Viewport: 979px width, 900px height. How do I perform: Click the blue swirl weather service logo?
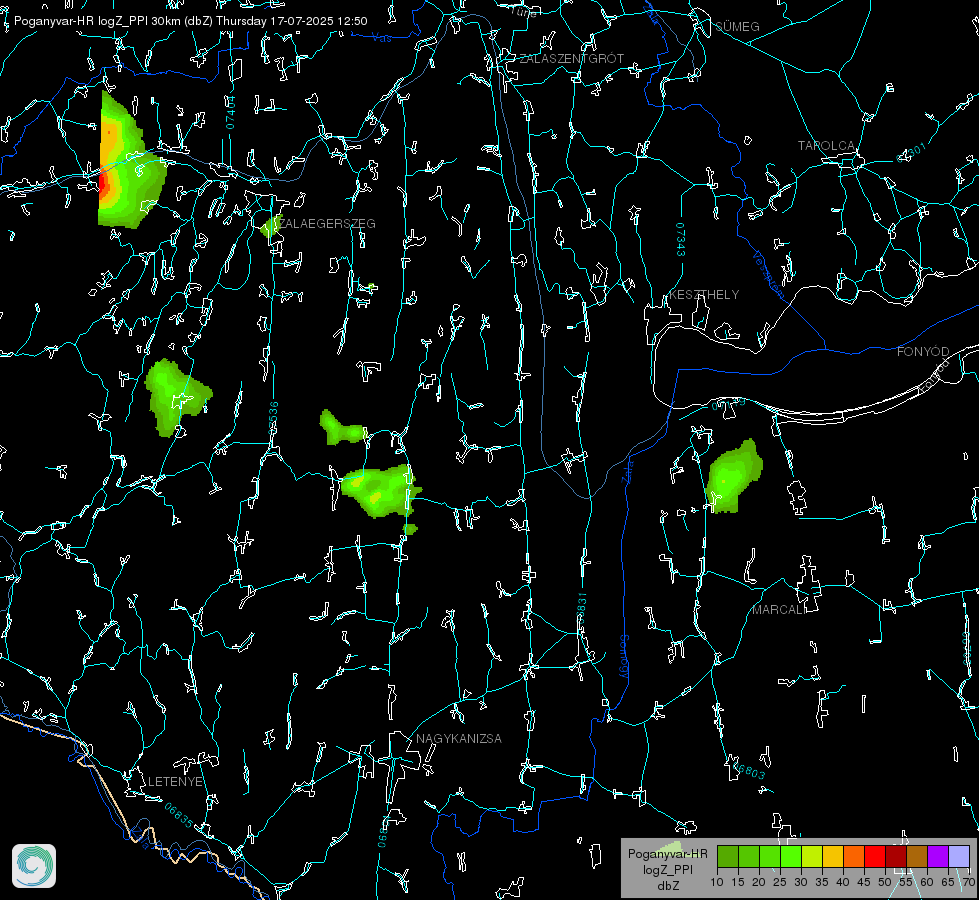coord(34,866)
